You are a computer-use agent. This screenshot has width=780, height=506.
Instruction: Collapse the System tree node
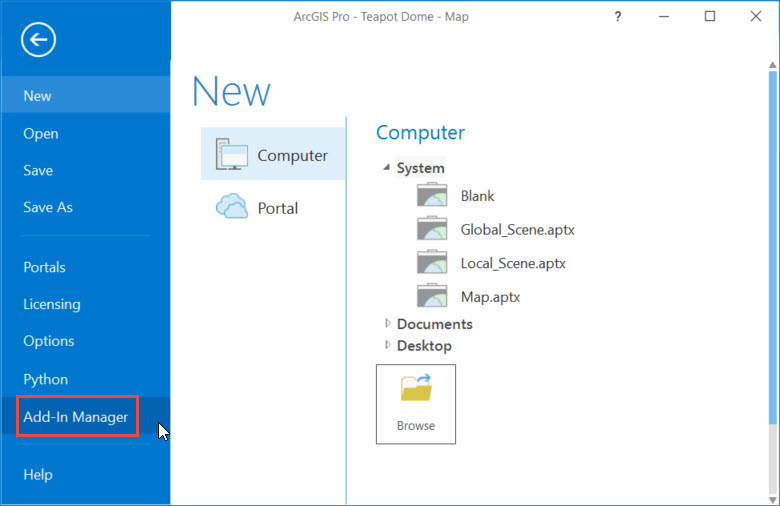point(387,168)
